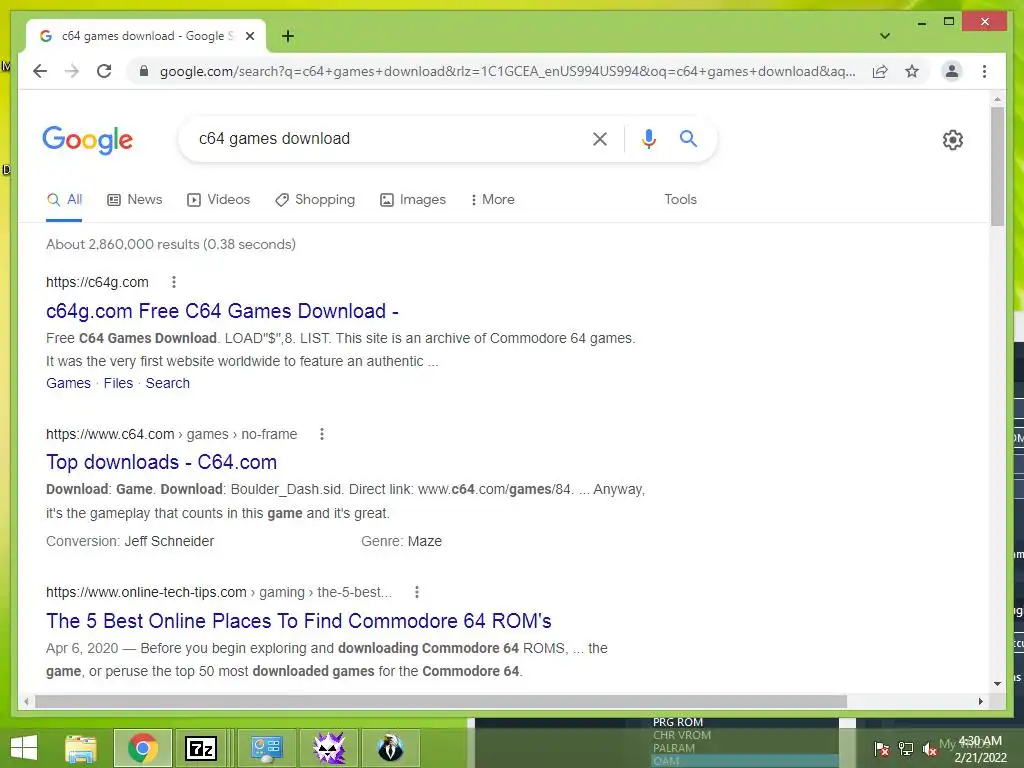Image resolution: width=1024 pixels, height=768 pixels.
Task: Open the Files sitelink under c64g.com
Action: 118,383
